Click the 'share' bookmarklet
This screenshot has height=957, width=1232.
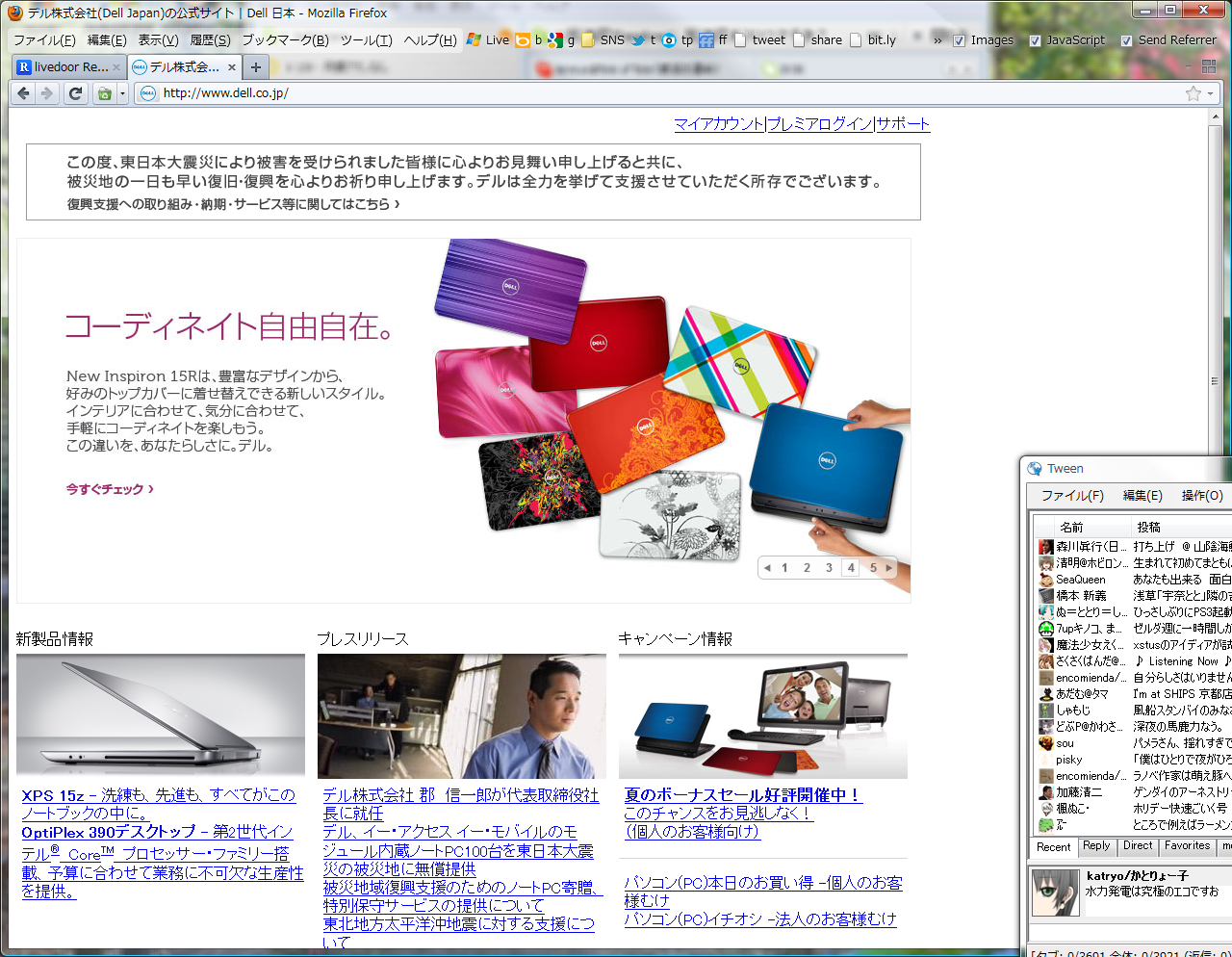coord(817,40)
